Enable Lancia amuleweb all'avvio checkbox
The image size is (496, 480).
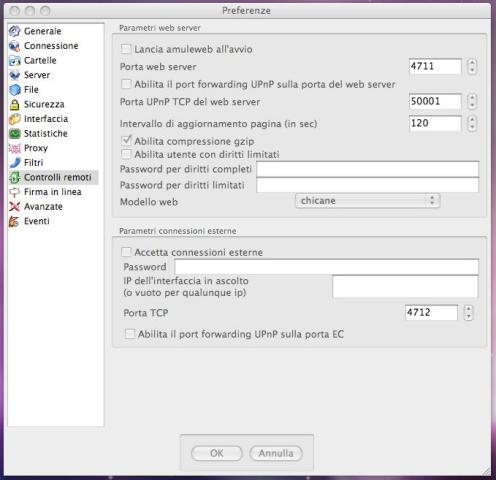(x=126, y=49)
